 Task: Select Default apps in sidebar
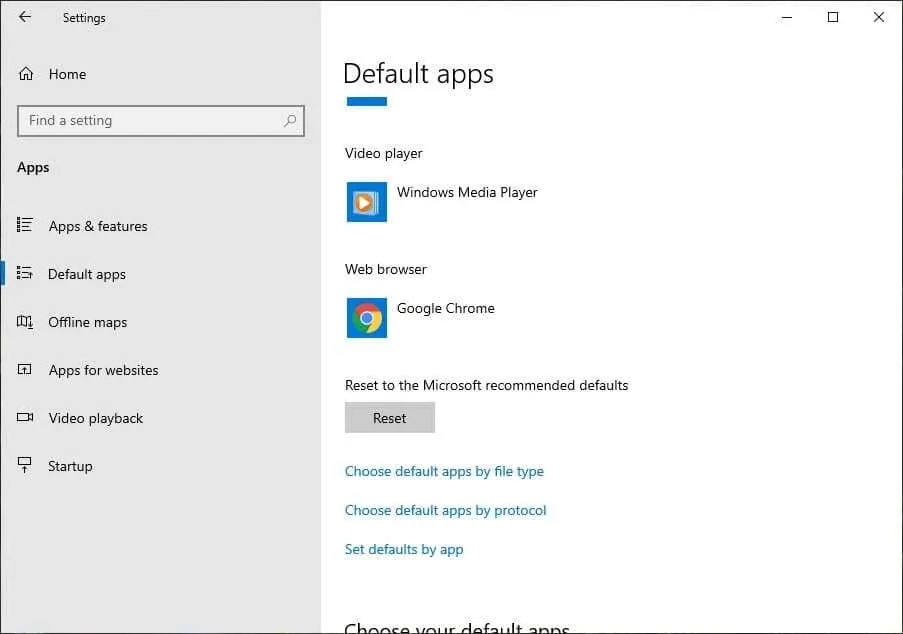[x=87, y=274]
